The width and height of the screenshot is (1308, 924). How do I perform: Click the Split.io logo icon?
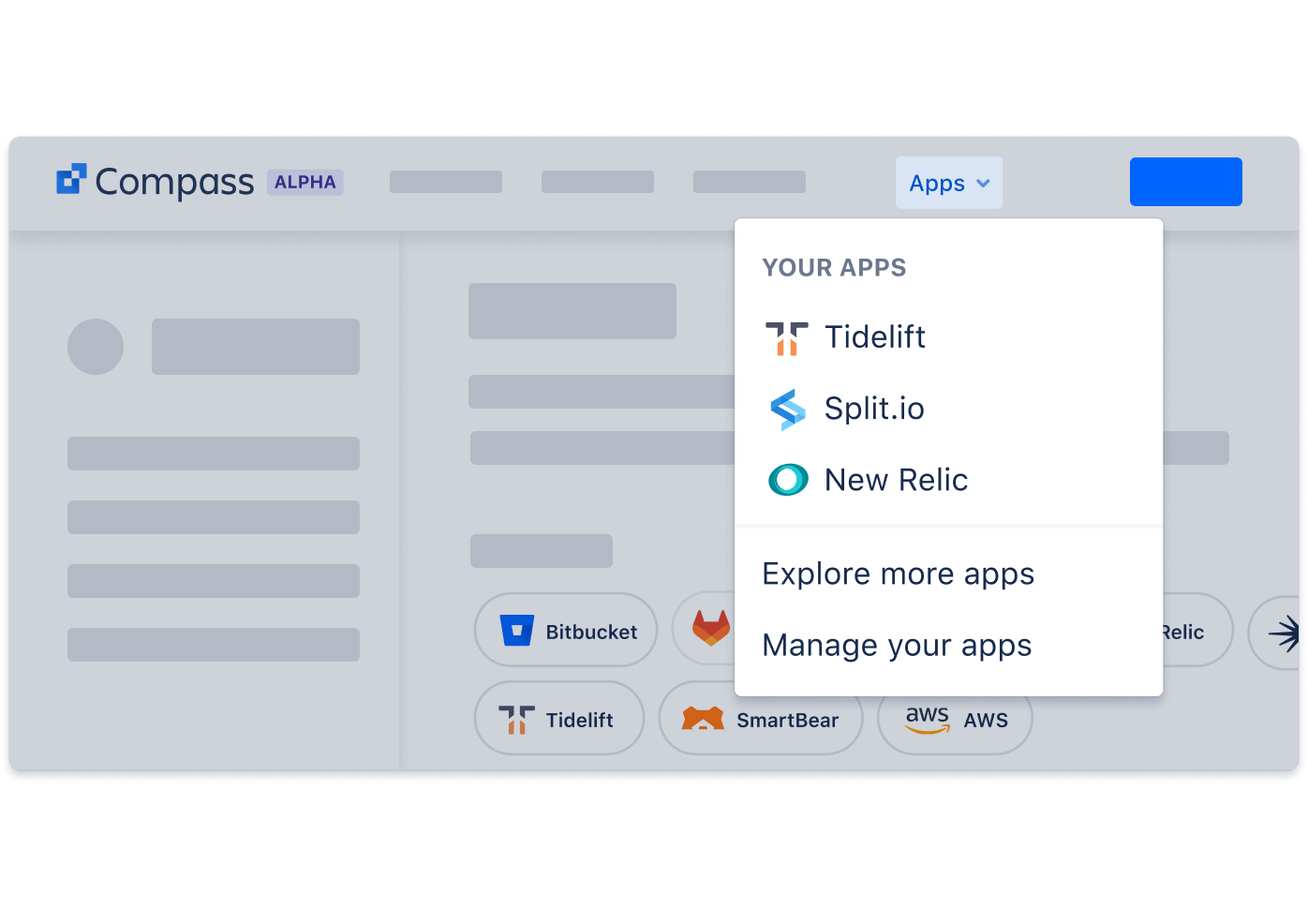click(787, 410)
